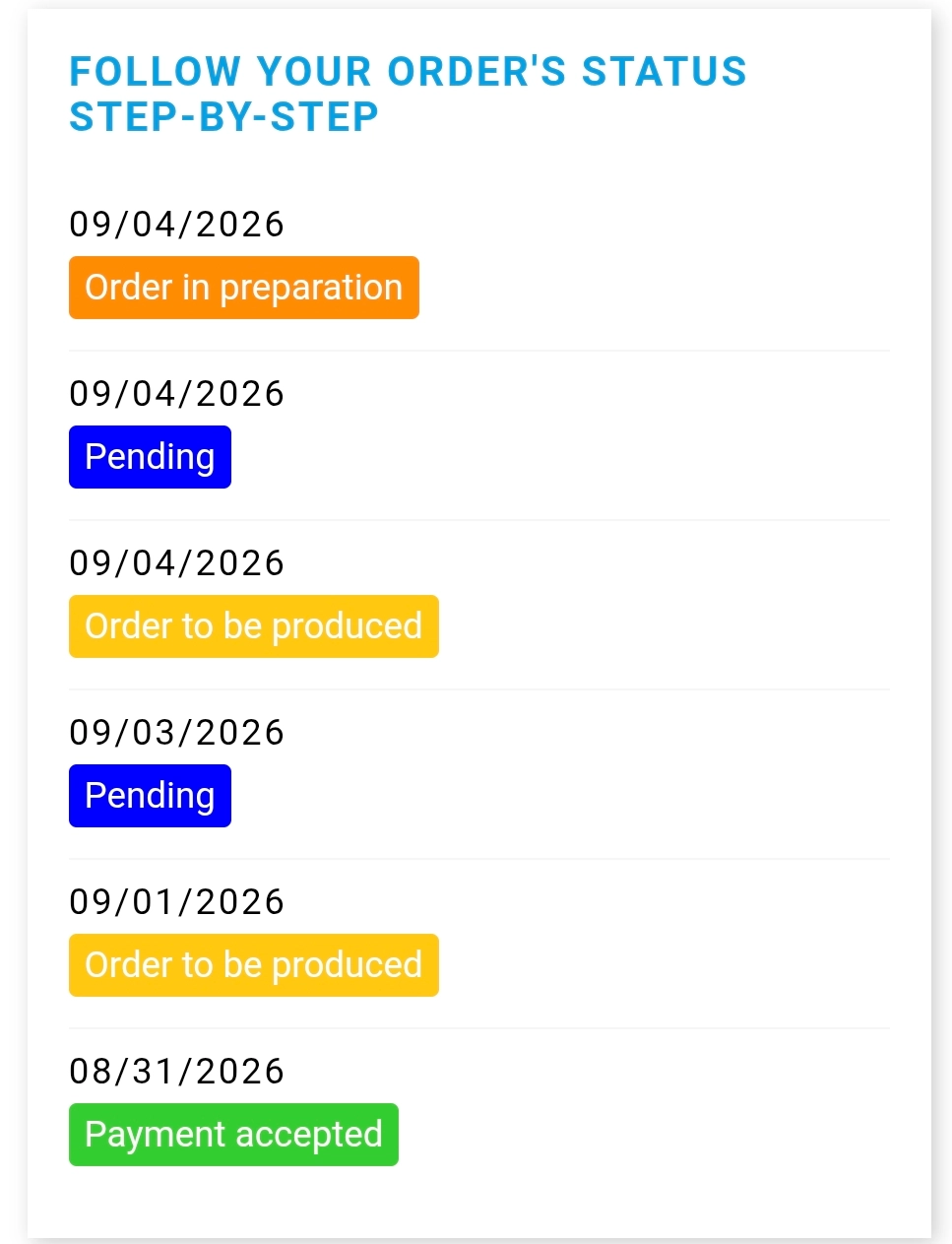The image size is (952, 1244).
Task: Click the green Payment accepted badge
Action: pos(233,1135)
